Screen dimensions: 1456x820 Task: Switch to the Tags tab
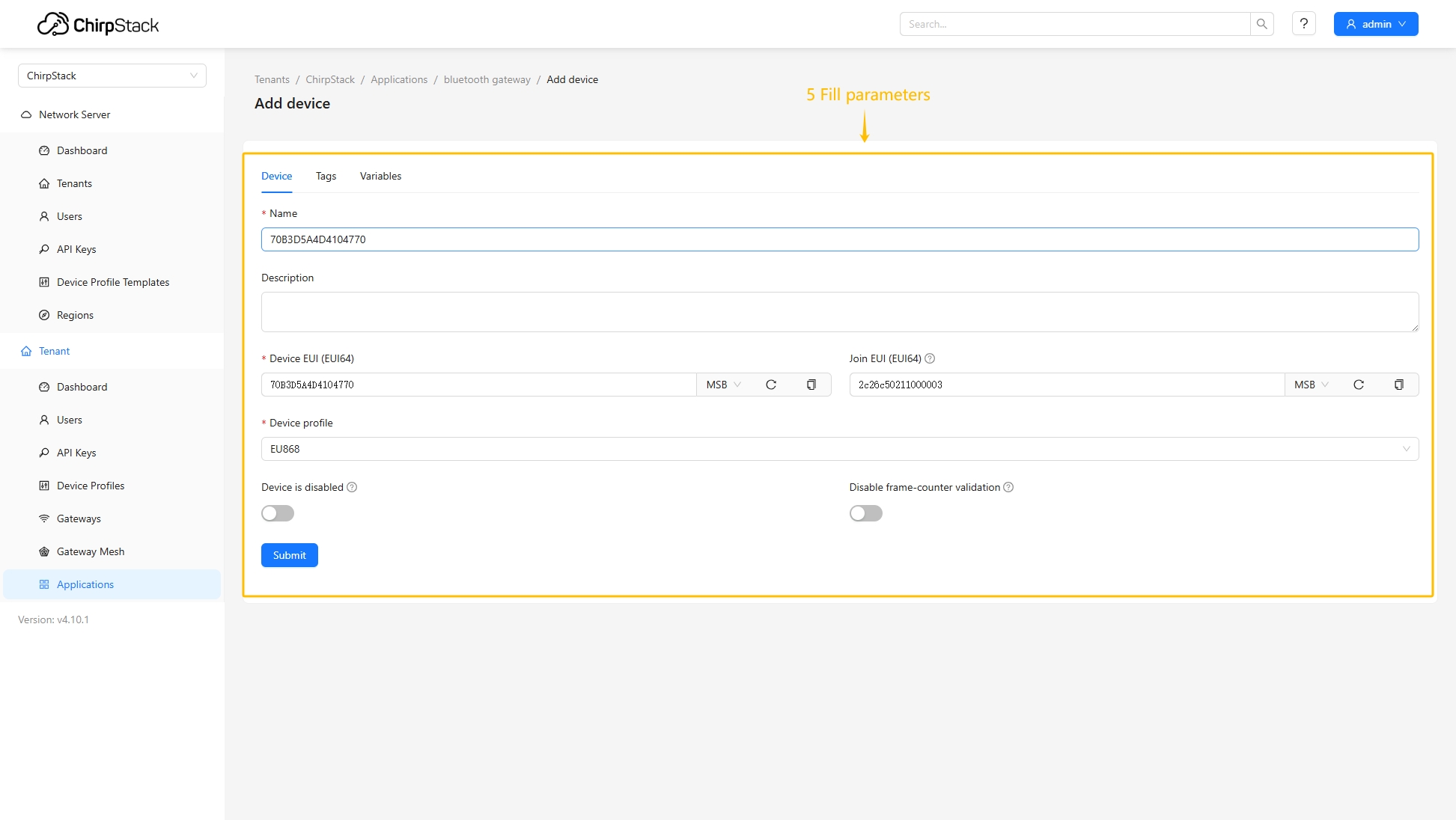(326, 176)
